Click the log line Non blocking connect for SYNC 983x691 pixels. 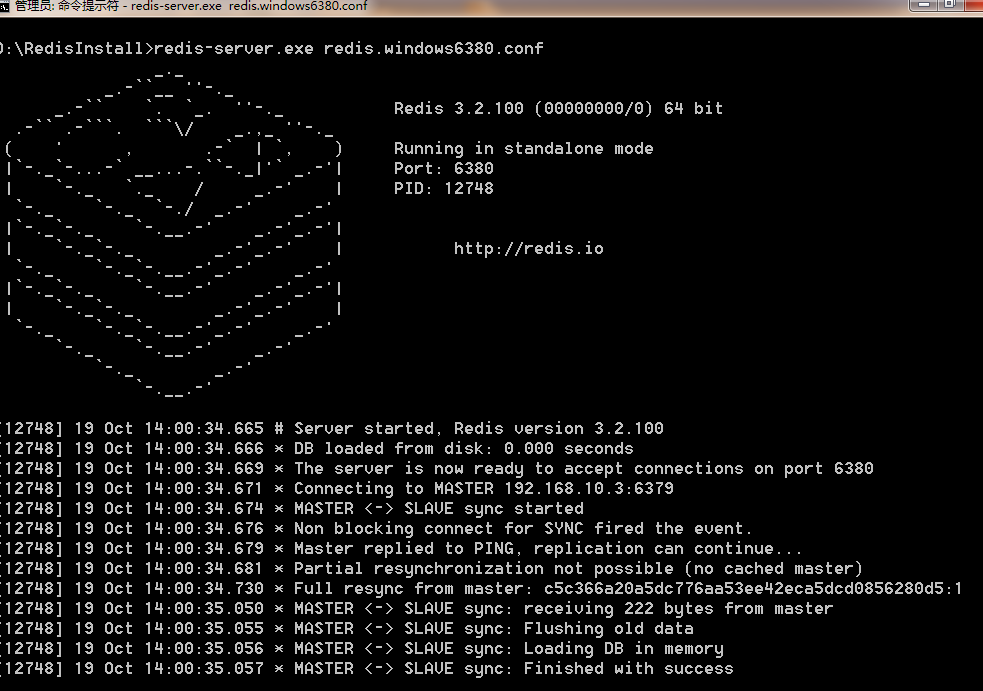pyautogui.click(x=376, y=529)
